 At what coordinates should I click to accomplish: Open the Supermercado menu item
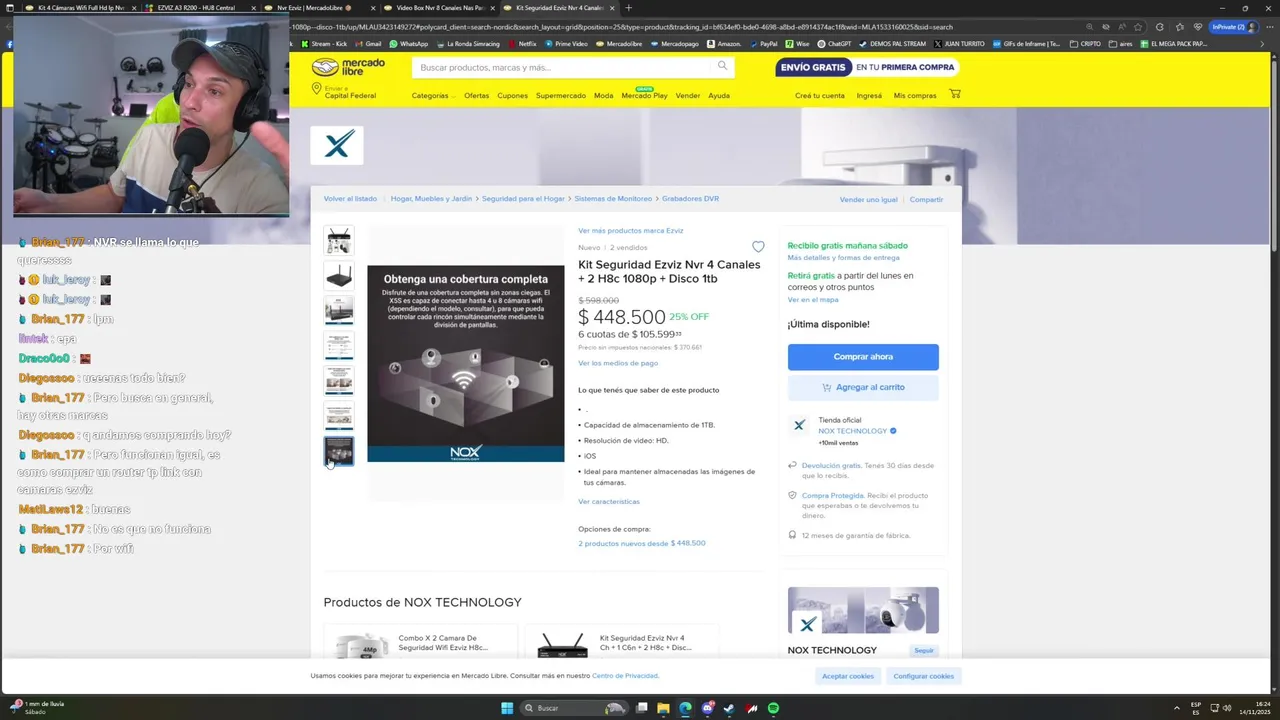(561, 95)
